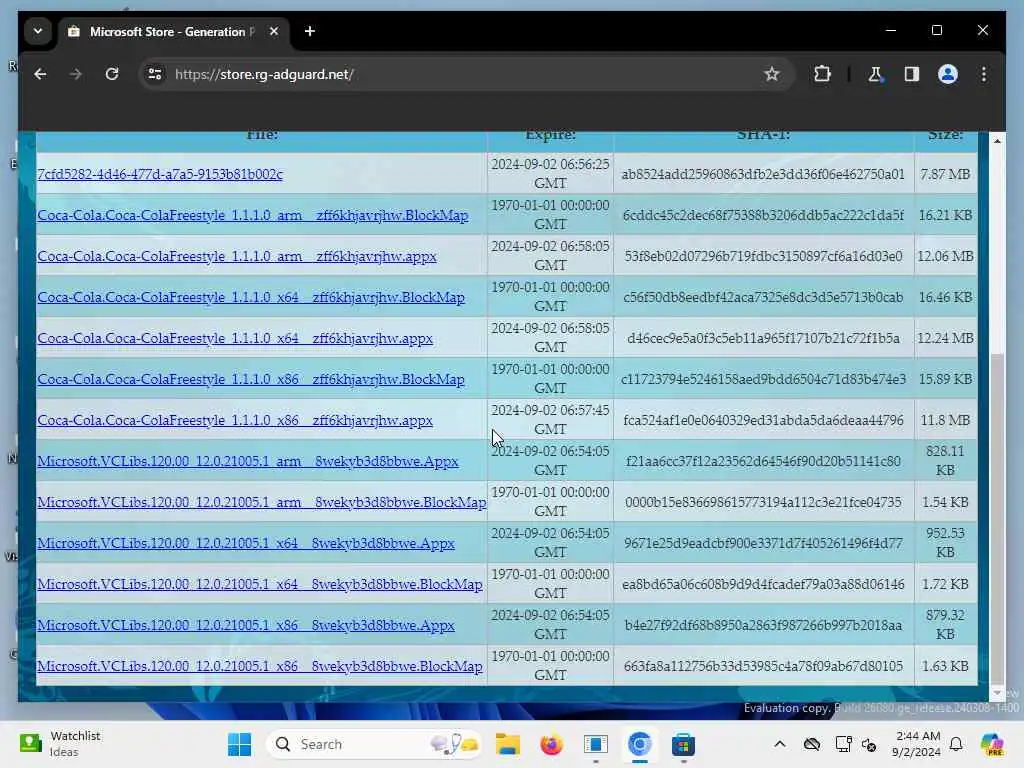Click the taskbar Search box
Image resolution: width=1024 pixels, height=768 pixels.
[374, 744]
